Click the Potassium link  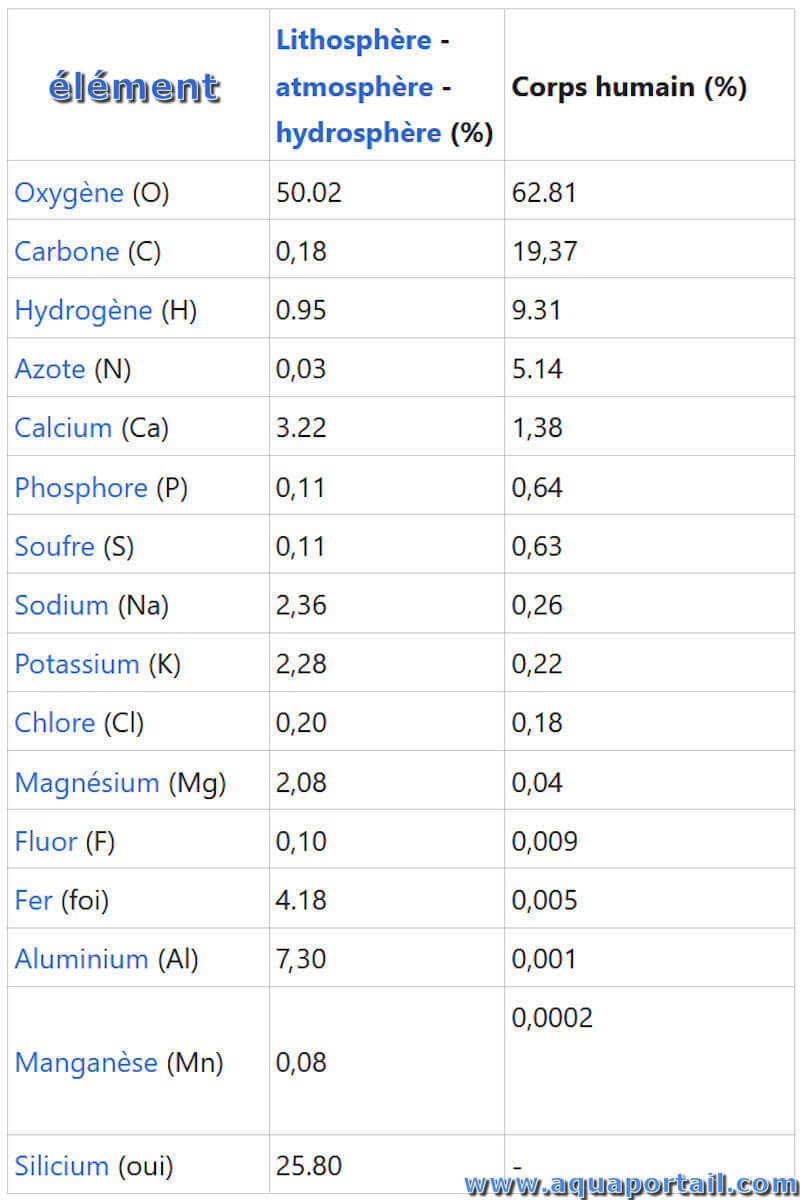point(76,664)
